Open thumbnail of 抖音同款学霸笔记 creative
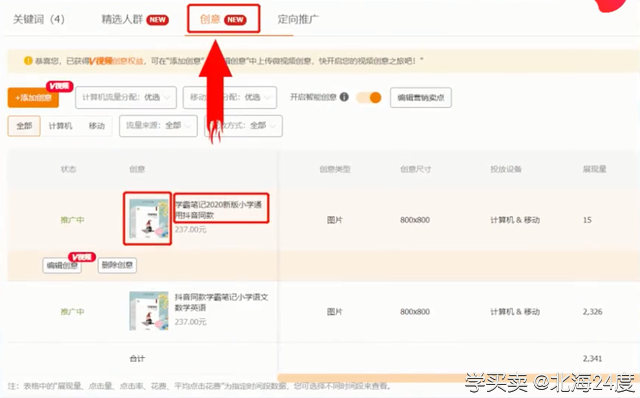Image resolution: width=640 pixels, height=398 pixels. [149, 311]
